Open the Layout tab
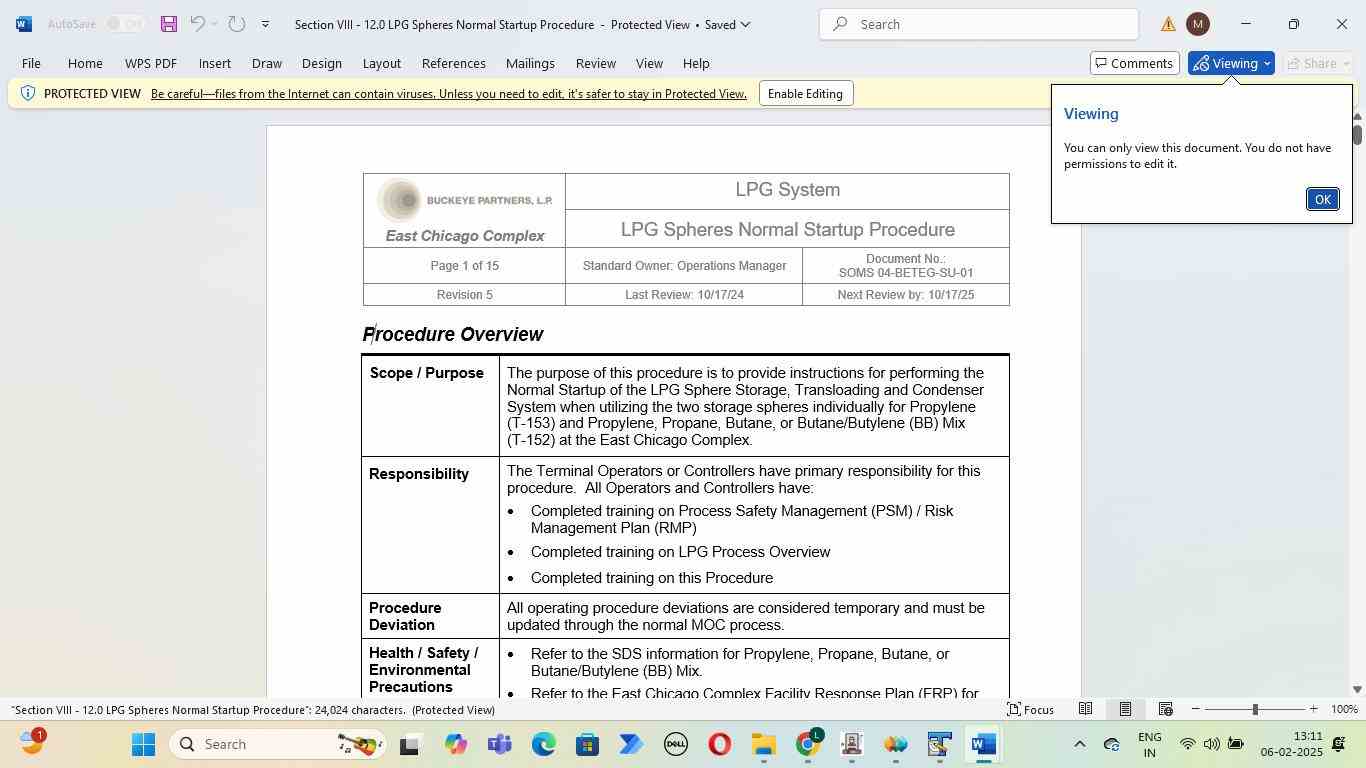The image size is (1366, 768). click(x=381, y=63)
